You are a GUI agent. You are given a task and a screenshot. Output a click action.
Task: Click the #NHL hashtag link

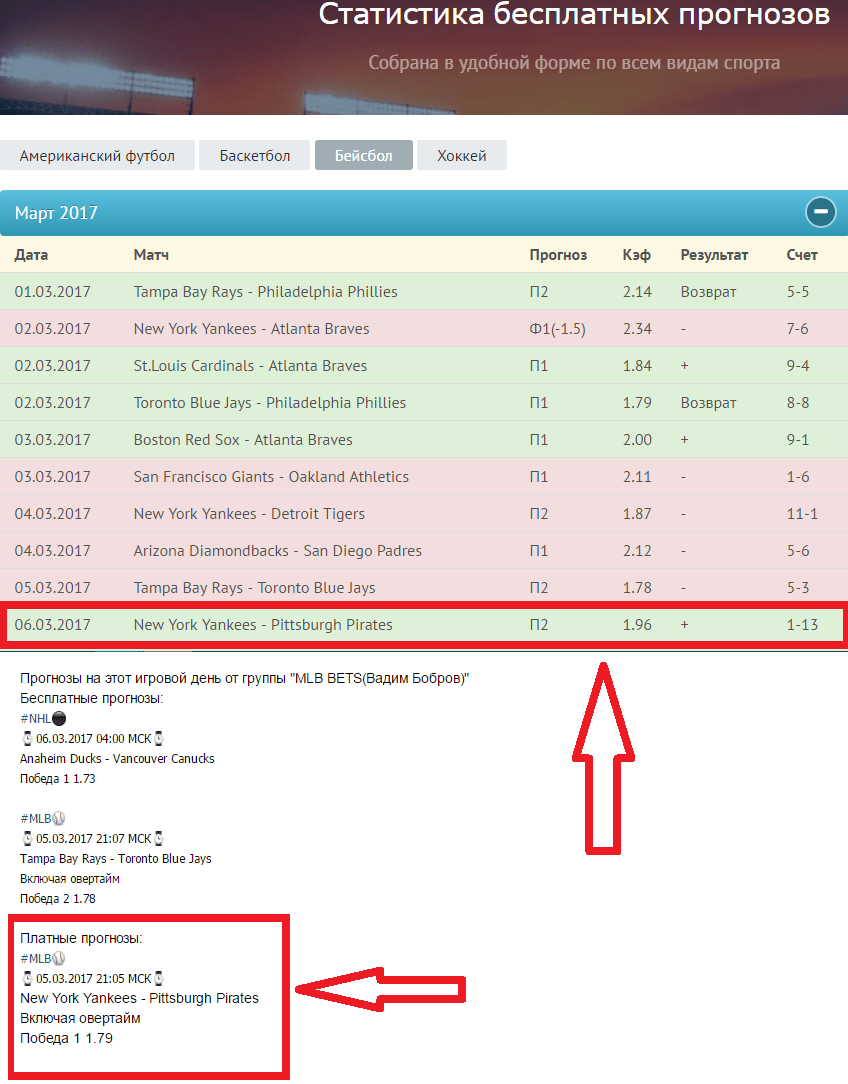click(35, 718)
